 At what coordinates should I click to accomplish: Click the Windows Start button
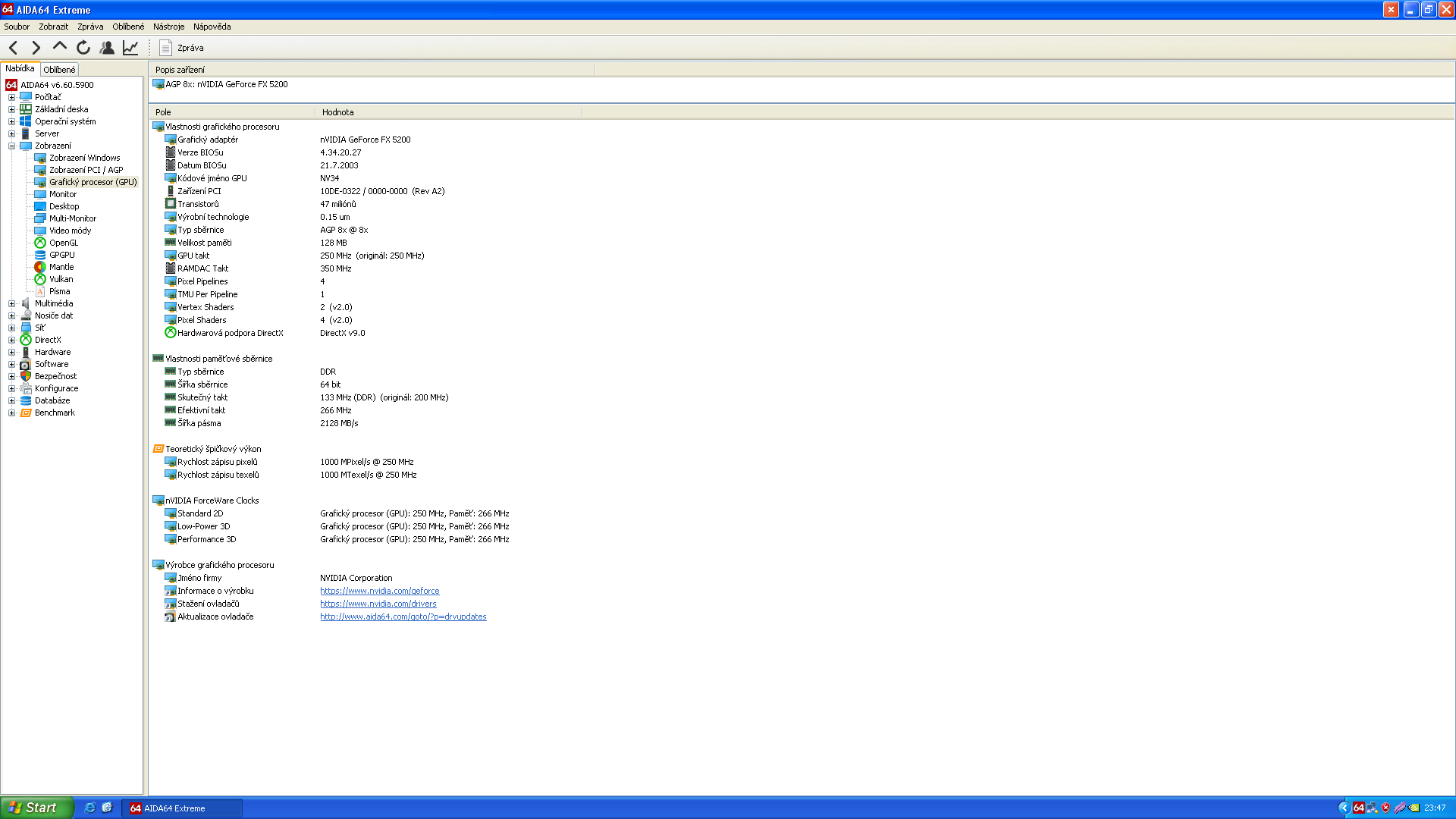pyautogui.click(x=36, y=808)
